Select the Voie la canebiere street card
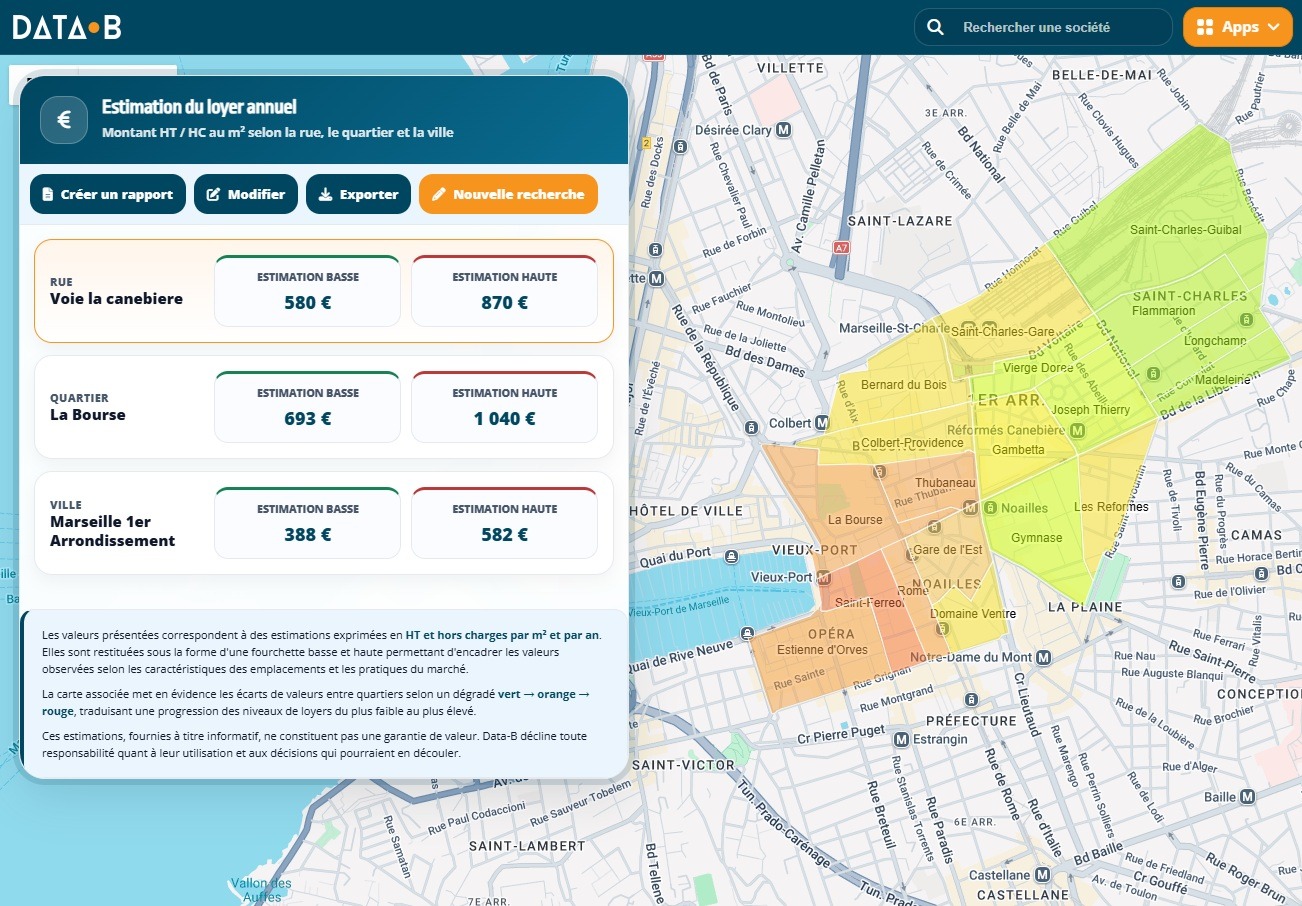This screenshot has width=1302, height=906. point(324,291)
